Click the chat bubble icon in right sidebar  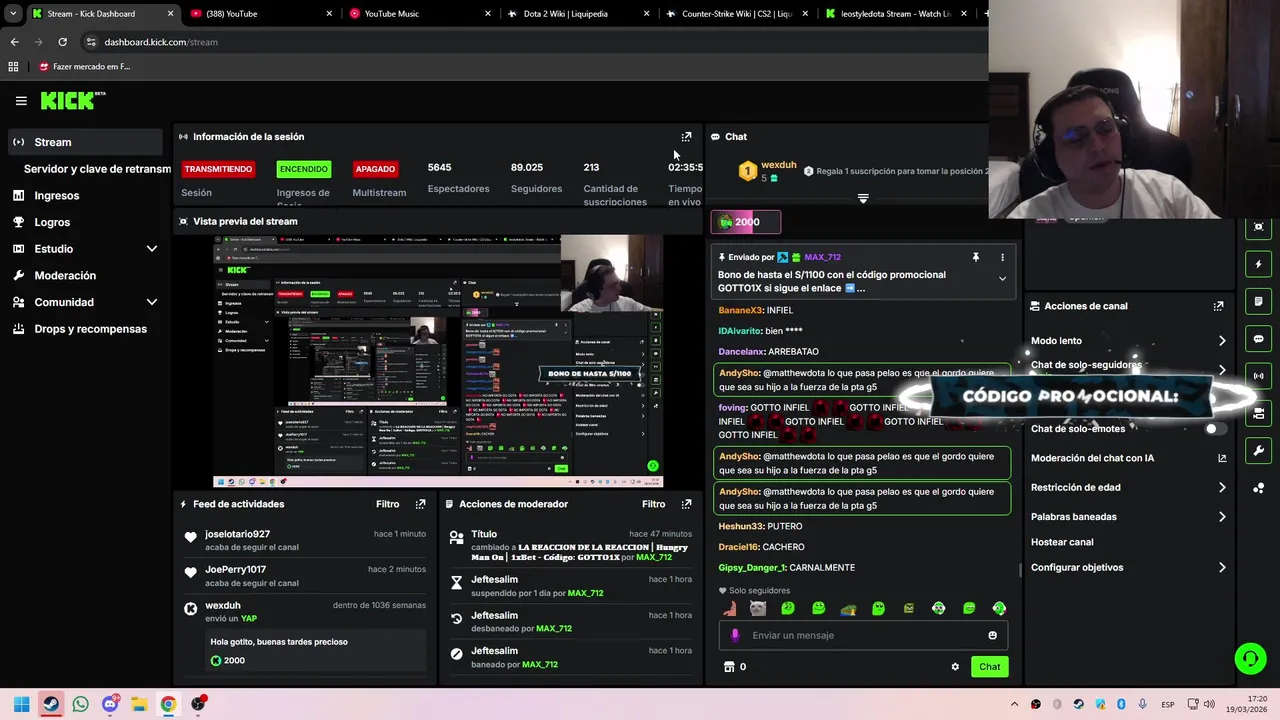[1258, 339]
